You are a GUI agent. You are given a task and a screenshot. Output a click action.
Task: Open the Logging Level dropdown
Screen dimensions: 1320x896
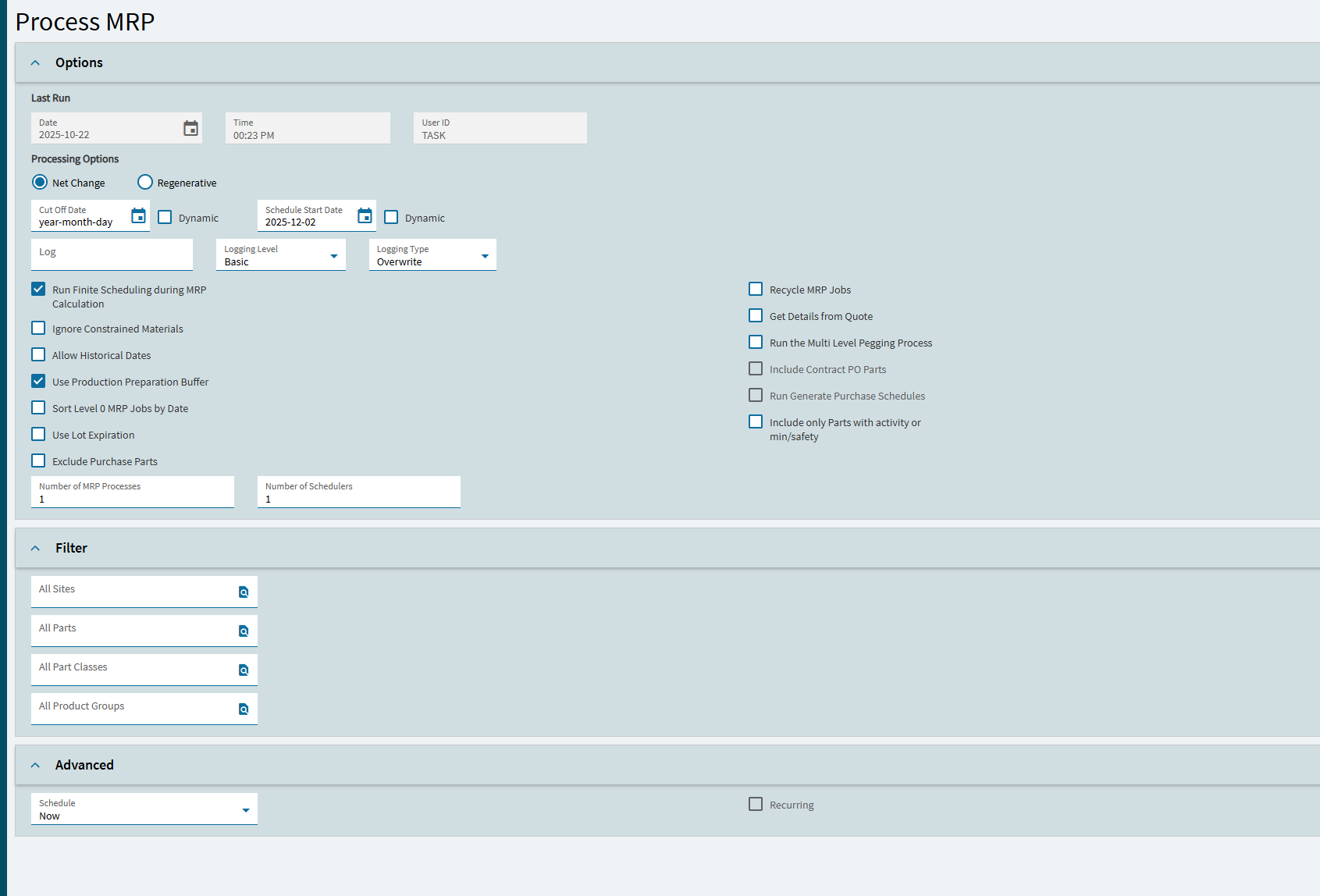point(281,255)
